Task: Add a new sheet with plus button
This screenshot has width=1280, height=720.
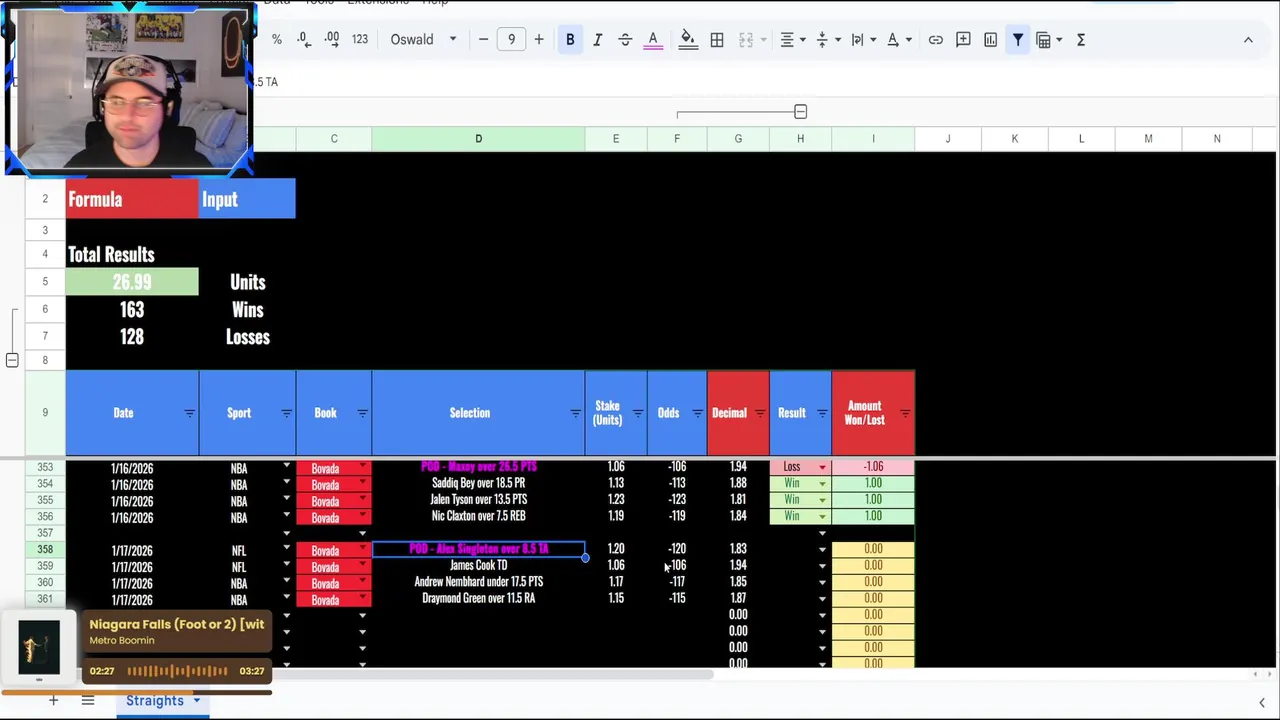Action: 53,701
